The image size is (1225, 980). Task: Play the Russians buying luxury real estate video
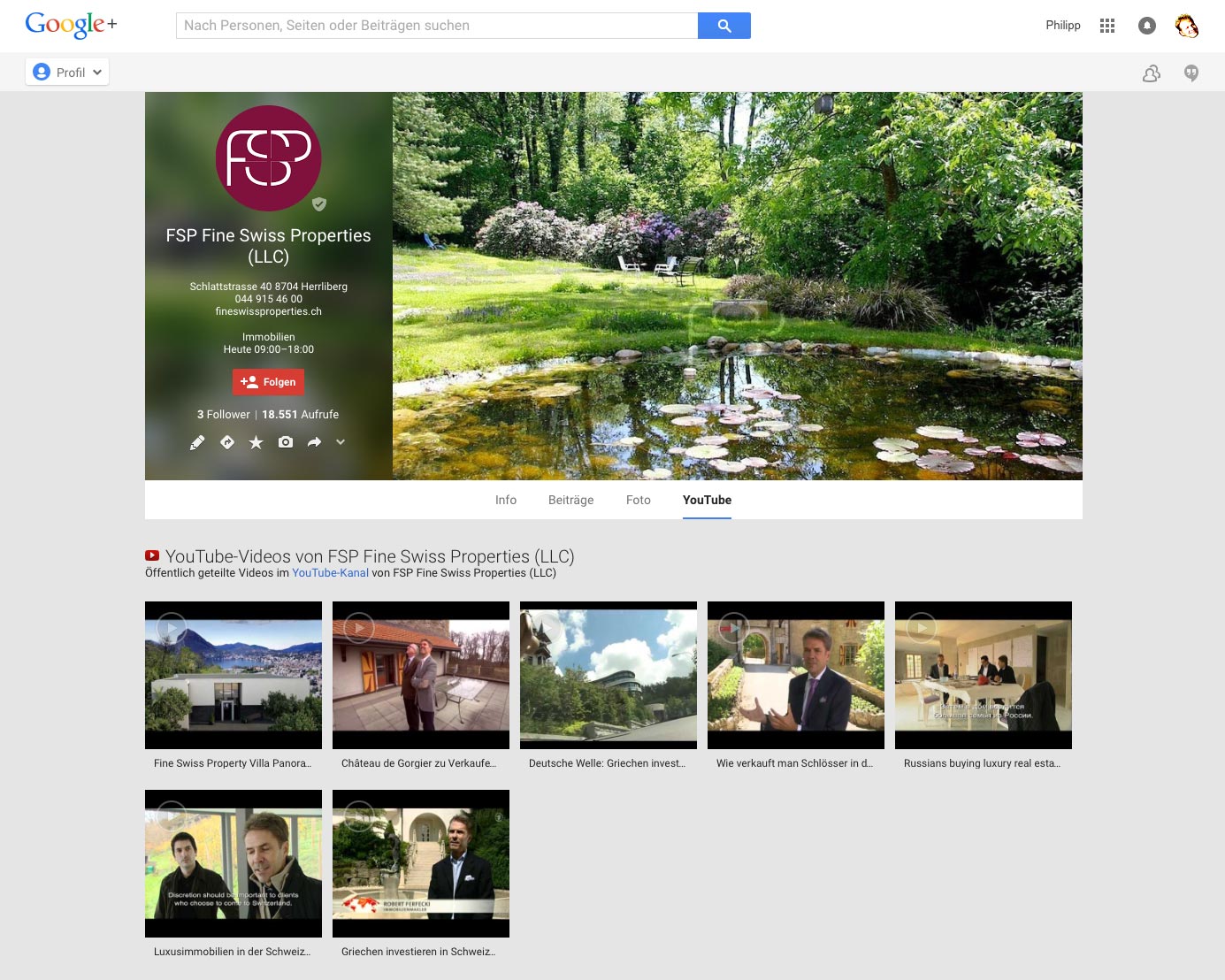984,675
